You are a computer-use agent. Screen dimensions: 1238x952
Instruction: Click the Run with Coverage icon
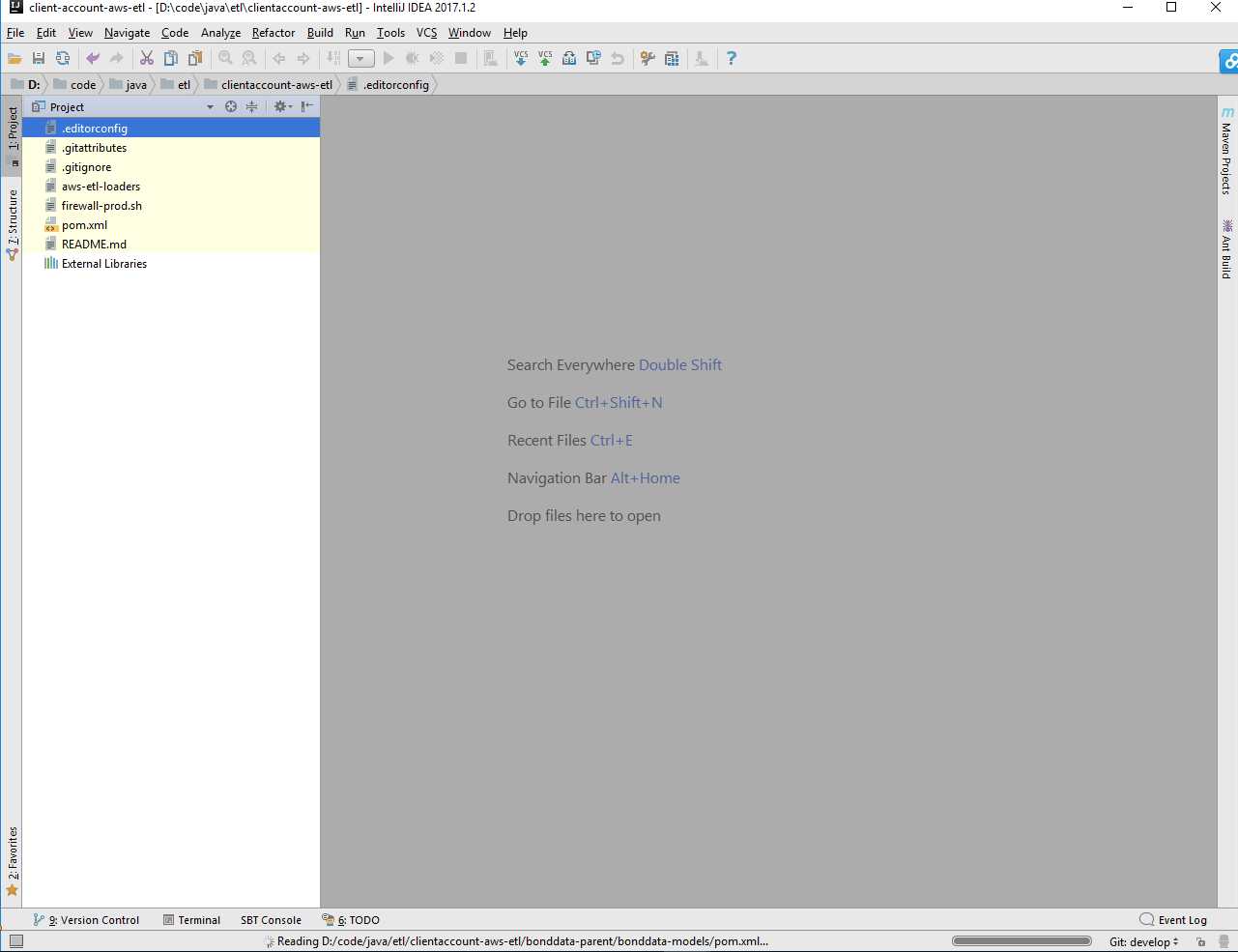coord(437,59)
